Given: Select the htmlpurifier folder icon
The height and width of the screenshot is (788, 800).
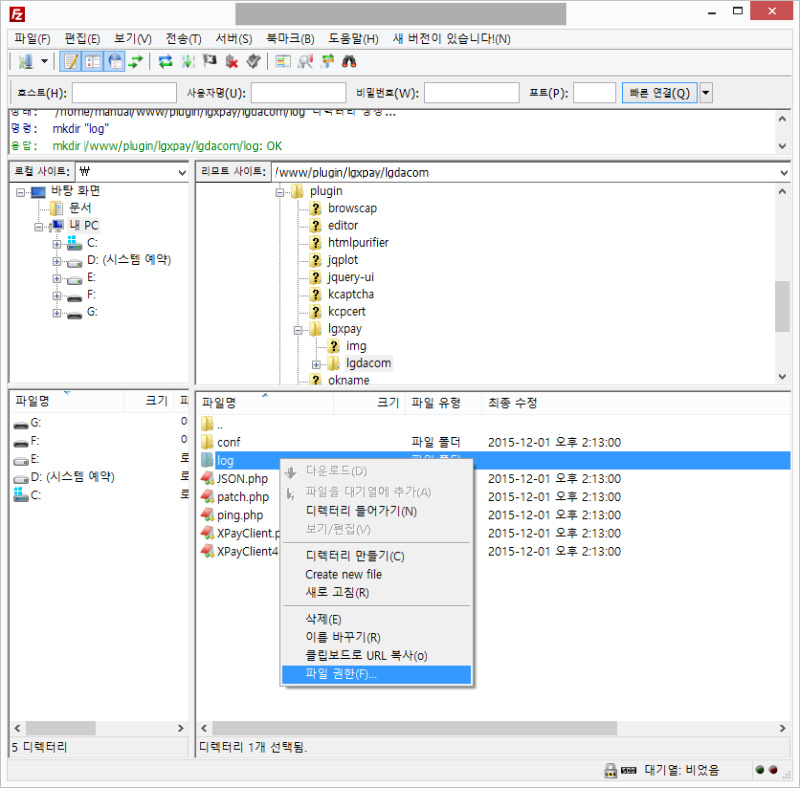Looking at the screenshot, I should coord(316,243).
